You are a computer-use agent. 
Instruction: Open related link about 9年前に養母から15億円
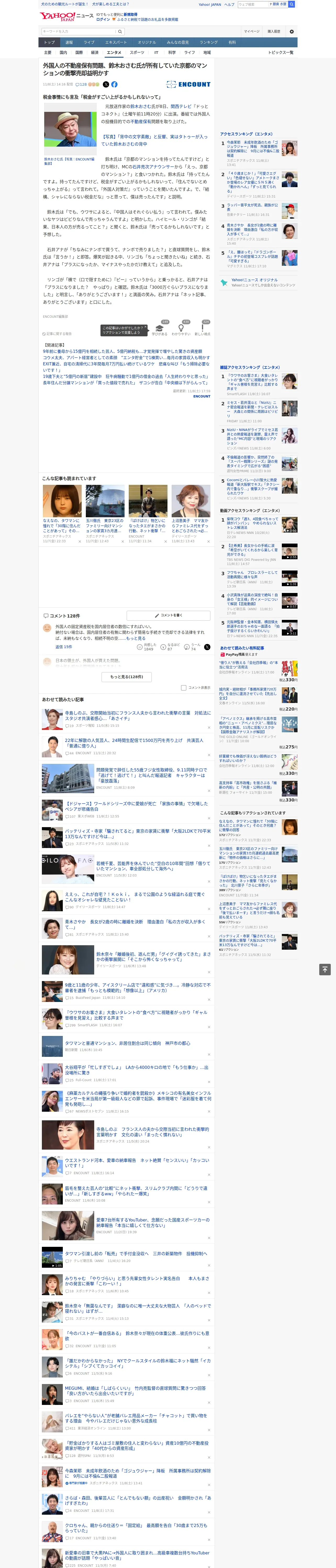pyautogui.click(x=122, y=352)
